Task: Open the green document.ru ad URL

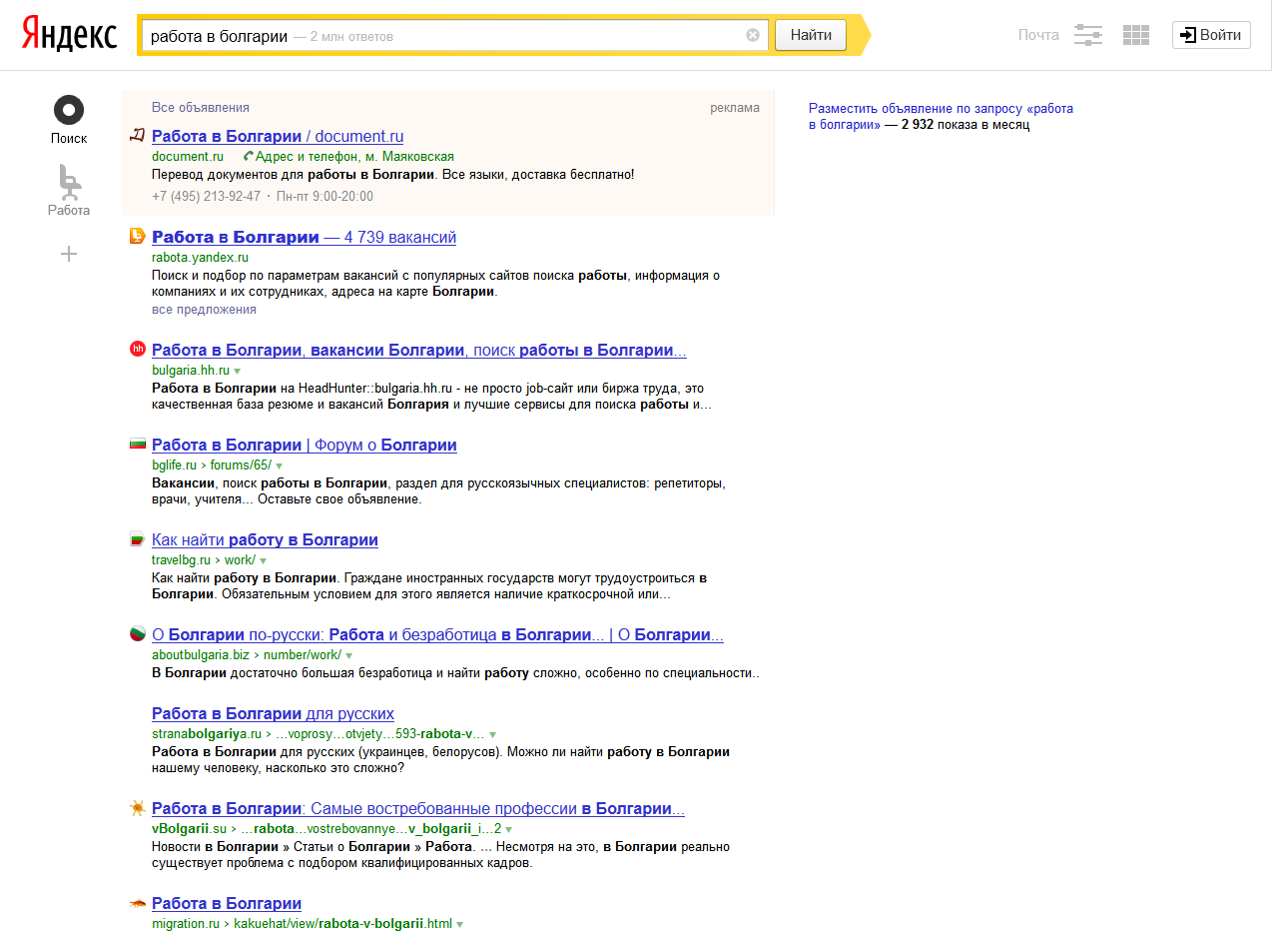Action: click(188, 156)
